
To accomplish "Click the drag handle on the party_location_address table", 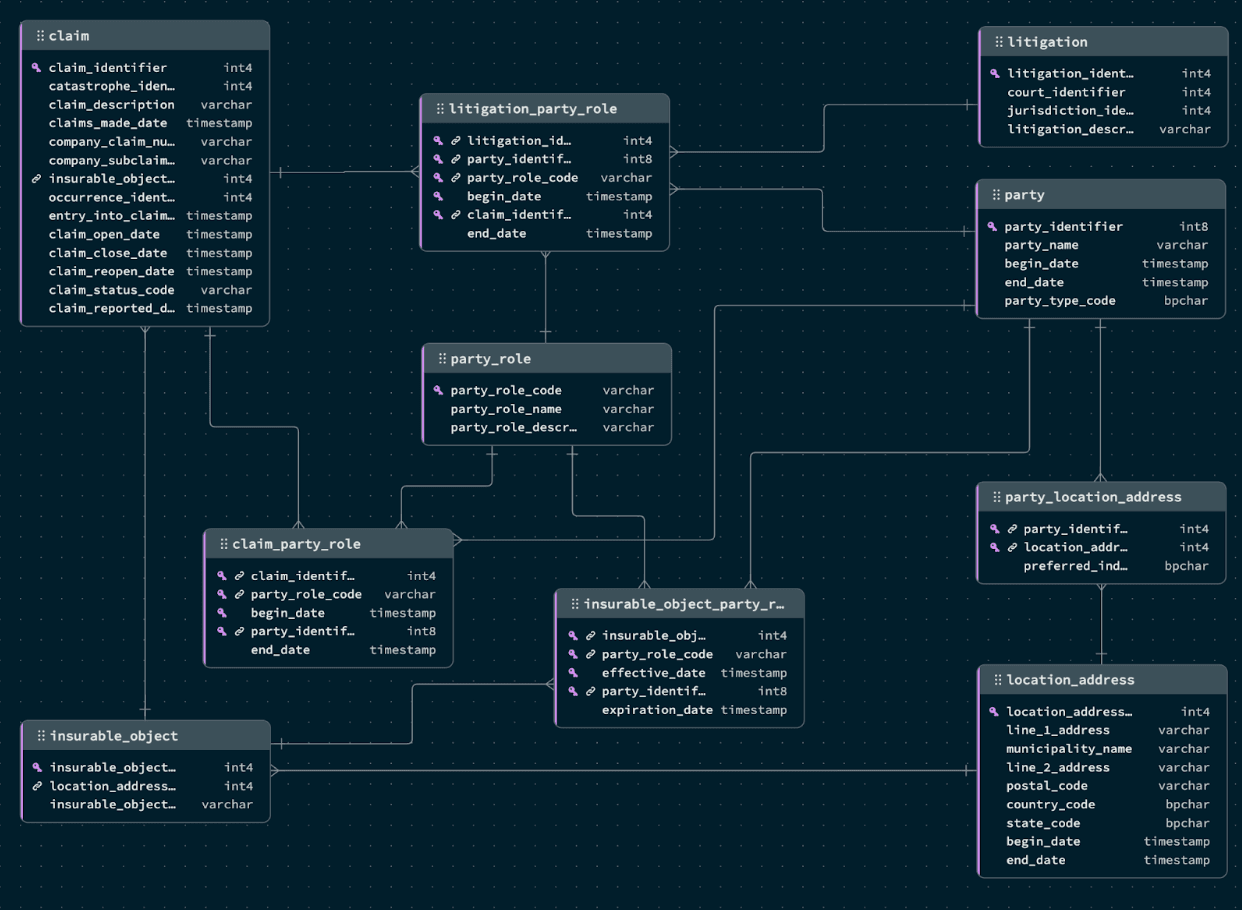I will (x=996, y=497).
